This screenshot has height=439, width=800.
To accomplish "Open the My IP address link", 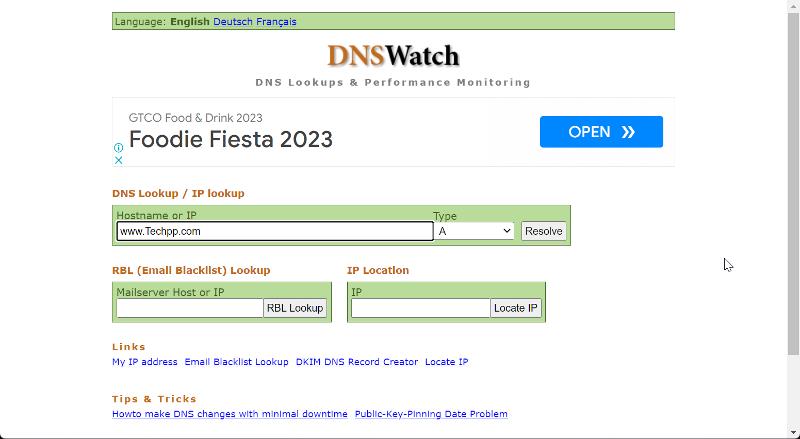I will (145, 362).
